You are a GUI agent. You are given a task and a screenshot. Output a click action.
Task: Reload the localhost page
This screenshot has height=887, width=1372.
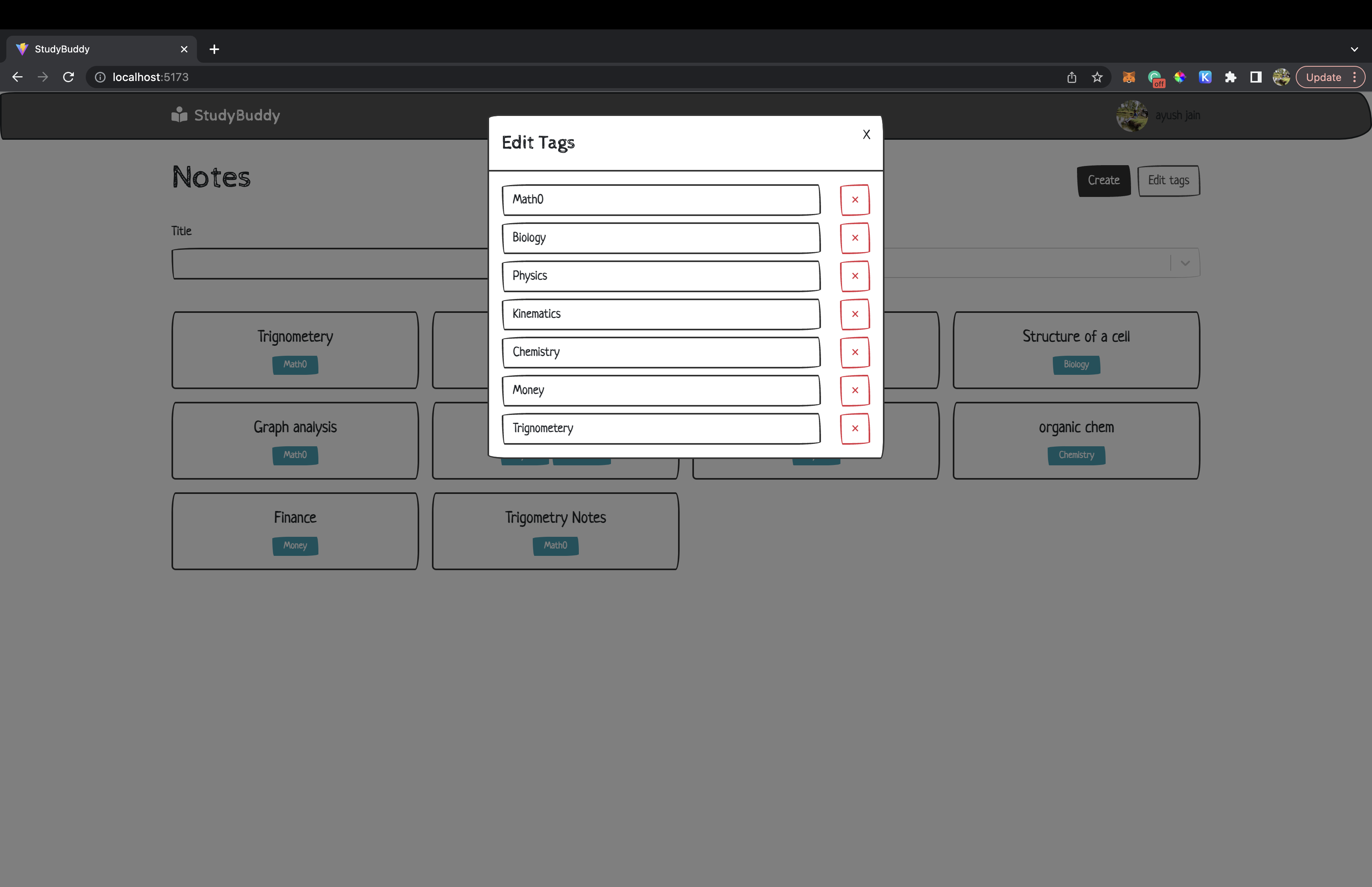69,77
